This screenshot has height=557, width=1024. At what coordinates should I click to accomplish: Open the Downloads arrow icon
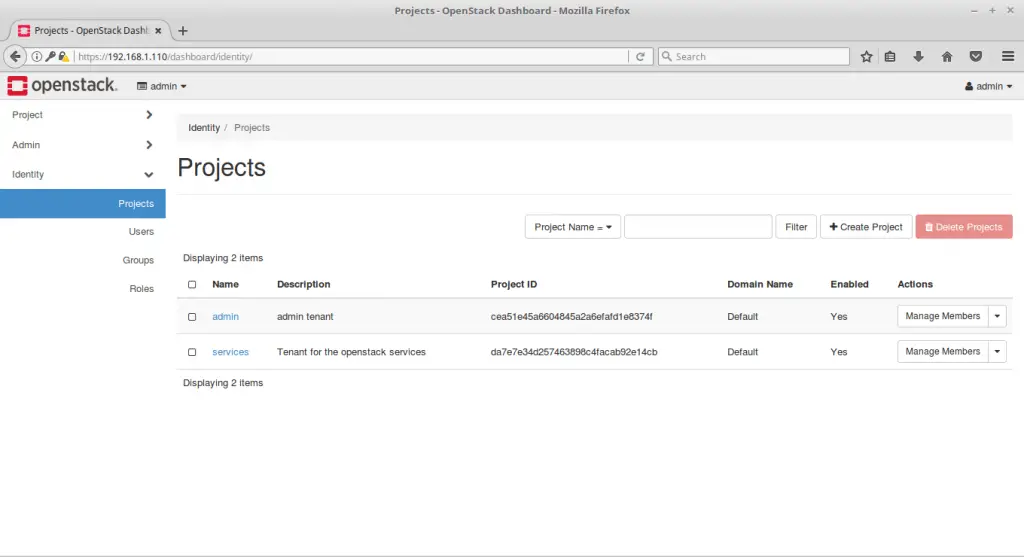click(918, 57)
